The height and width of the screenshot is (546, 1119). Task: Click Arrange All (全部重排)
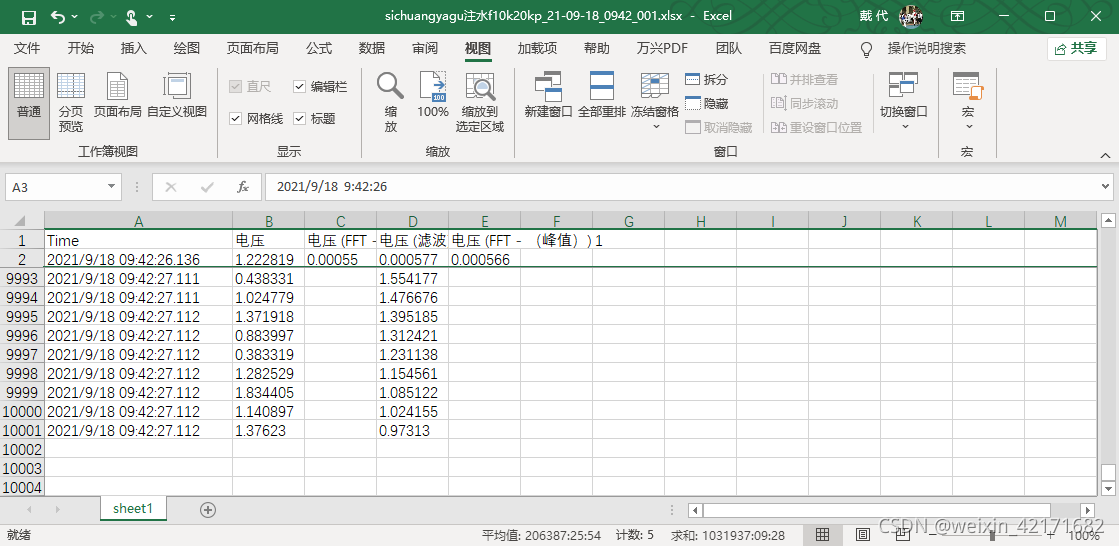click(602, 96)
